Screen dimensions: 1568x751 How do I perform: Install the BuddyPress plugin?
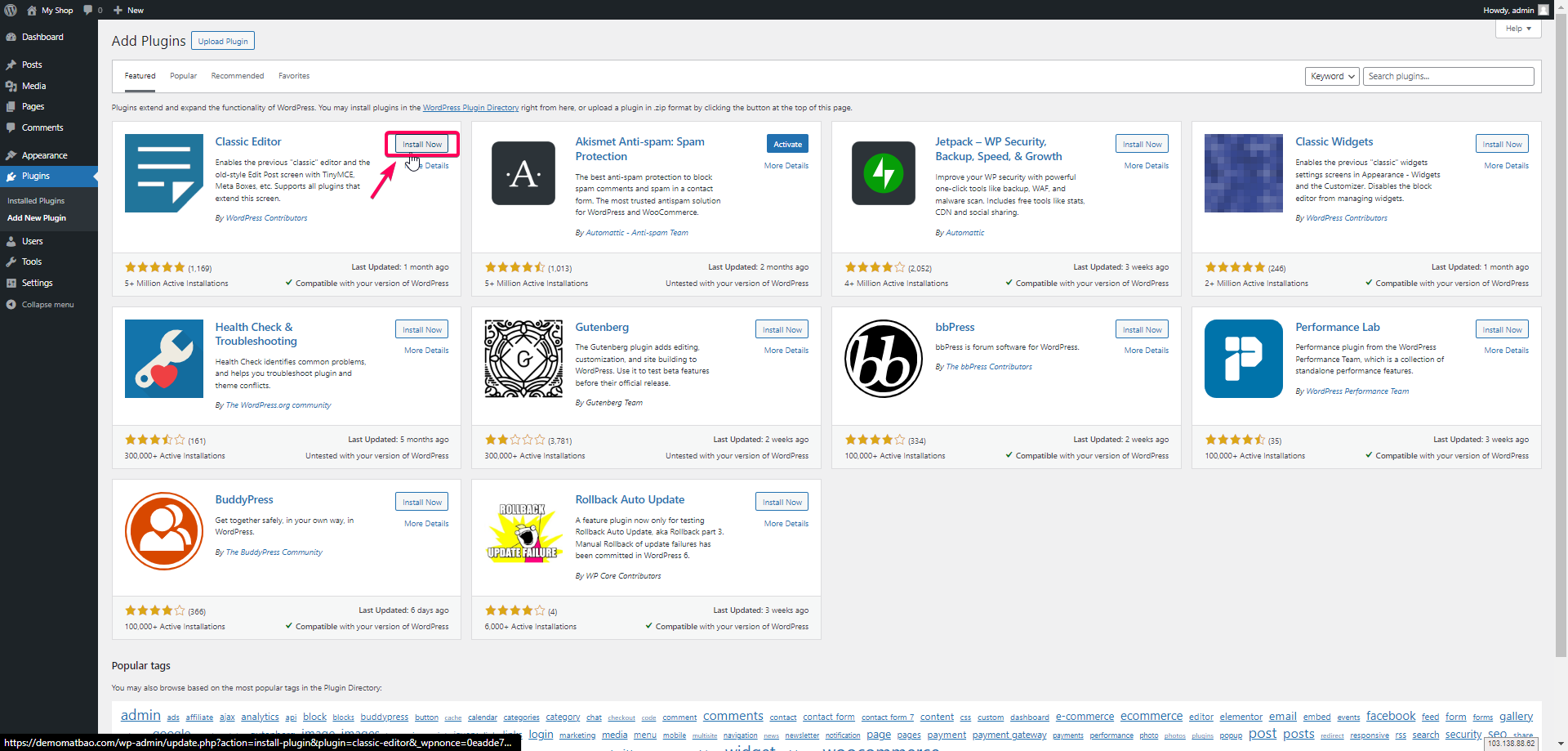point(422,502)
